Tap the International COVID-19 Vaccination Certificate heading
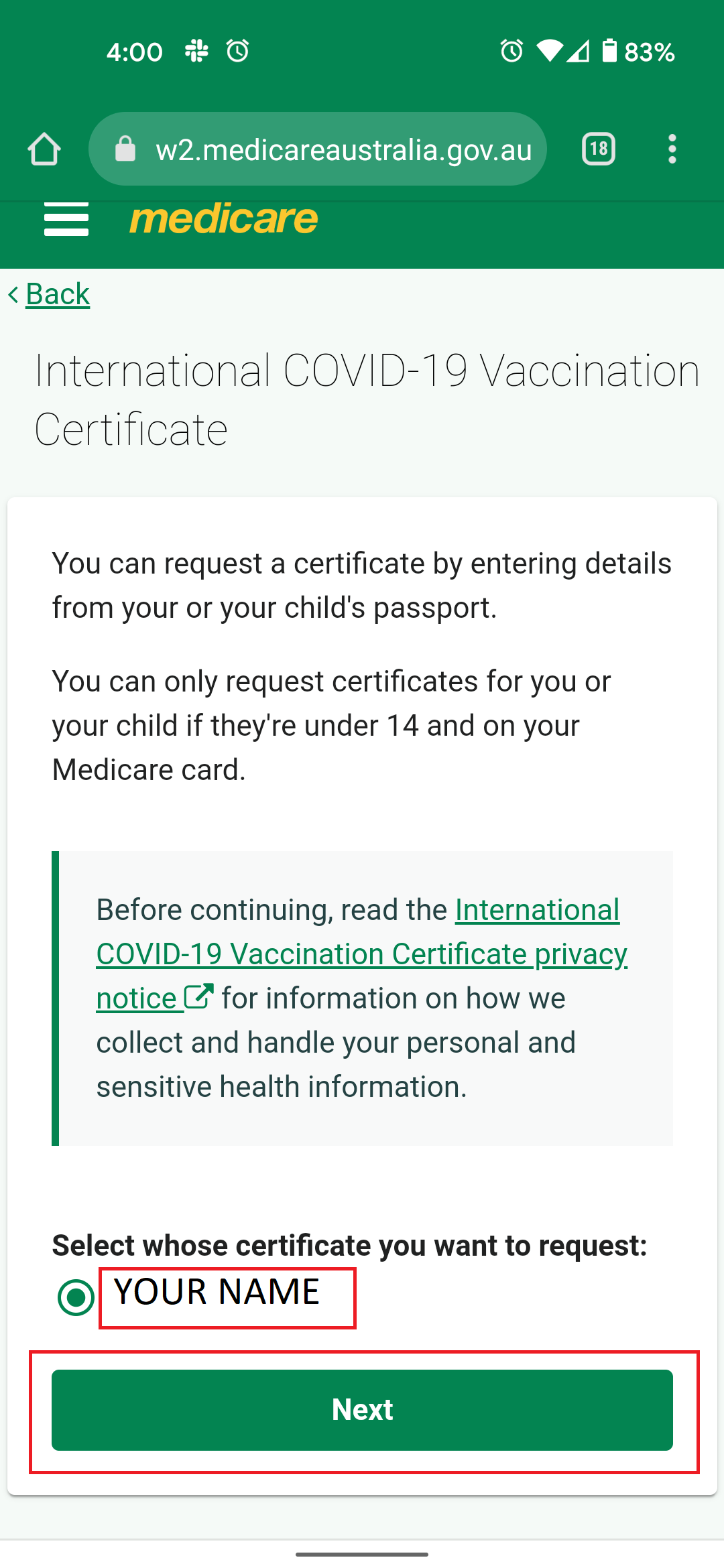This screenshot has width=724, height=1568. point(367,399)
